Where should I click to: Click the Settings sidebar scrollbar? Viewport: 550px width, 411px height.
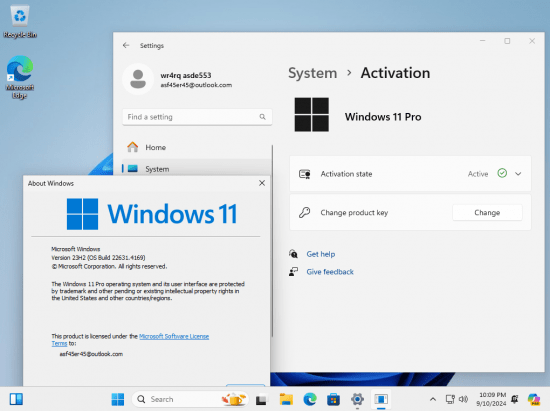point(272,241)
